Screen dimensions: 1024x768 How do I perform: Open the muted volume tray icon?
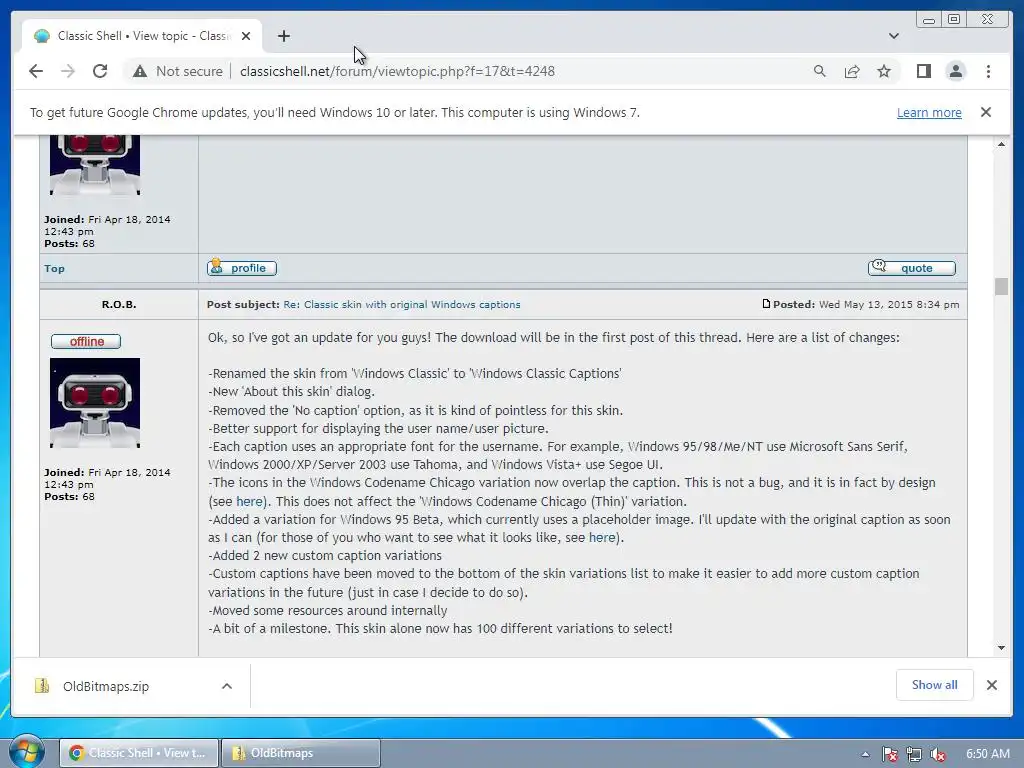(938, 754)
